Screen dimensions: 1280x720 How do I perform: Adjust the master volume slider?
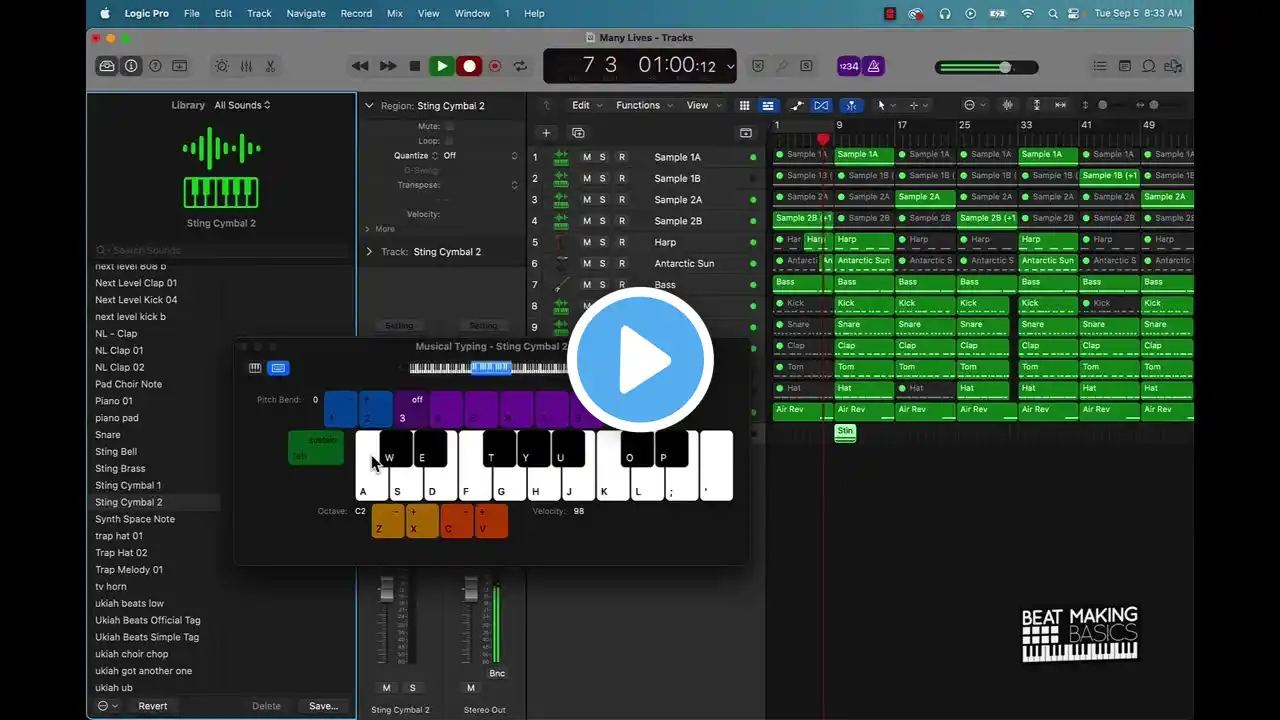(x=1004, y=67)
